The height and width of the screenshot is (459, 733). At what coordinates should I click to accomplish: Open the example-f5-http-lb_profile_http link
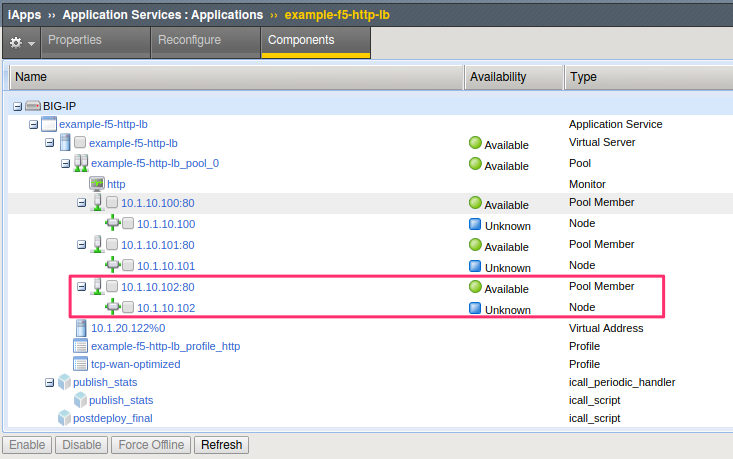point(165,346)
